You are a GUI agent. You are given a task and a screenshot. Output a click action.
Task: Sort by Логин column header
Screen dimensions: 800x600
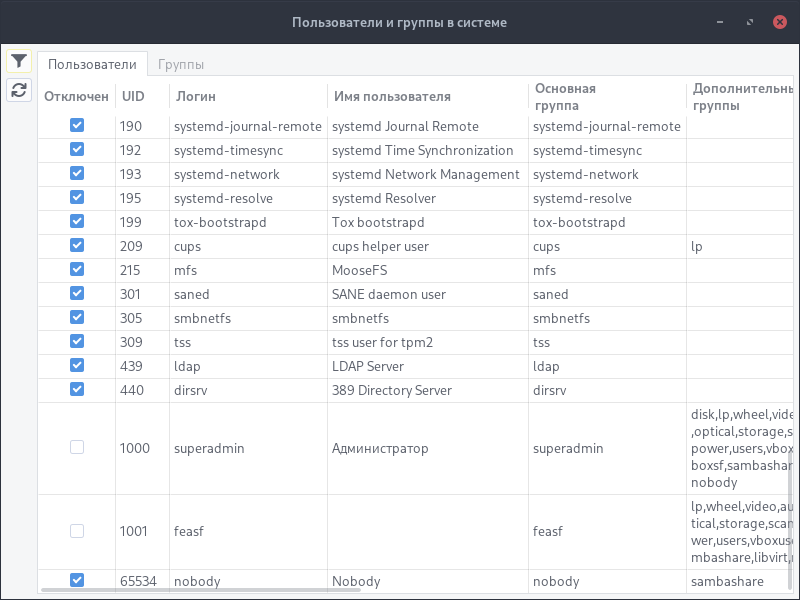click(196, 96)
